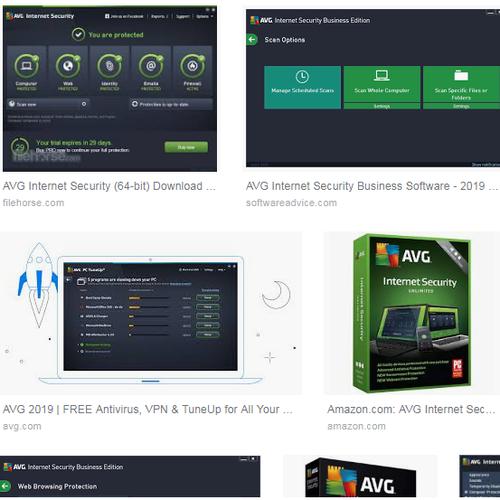
Task: Click the folder icon on Scan Specific Files
Action: (x=461, y=75)
